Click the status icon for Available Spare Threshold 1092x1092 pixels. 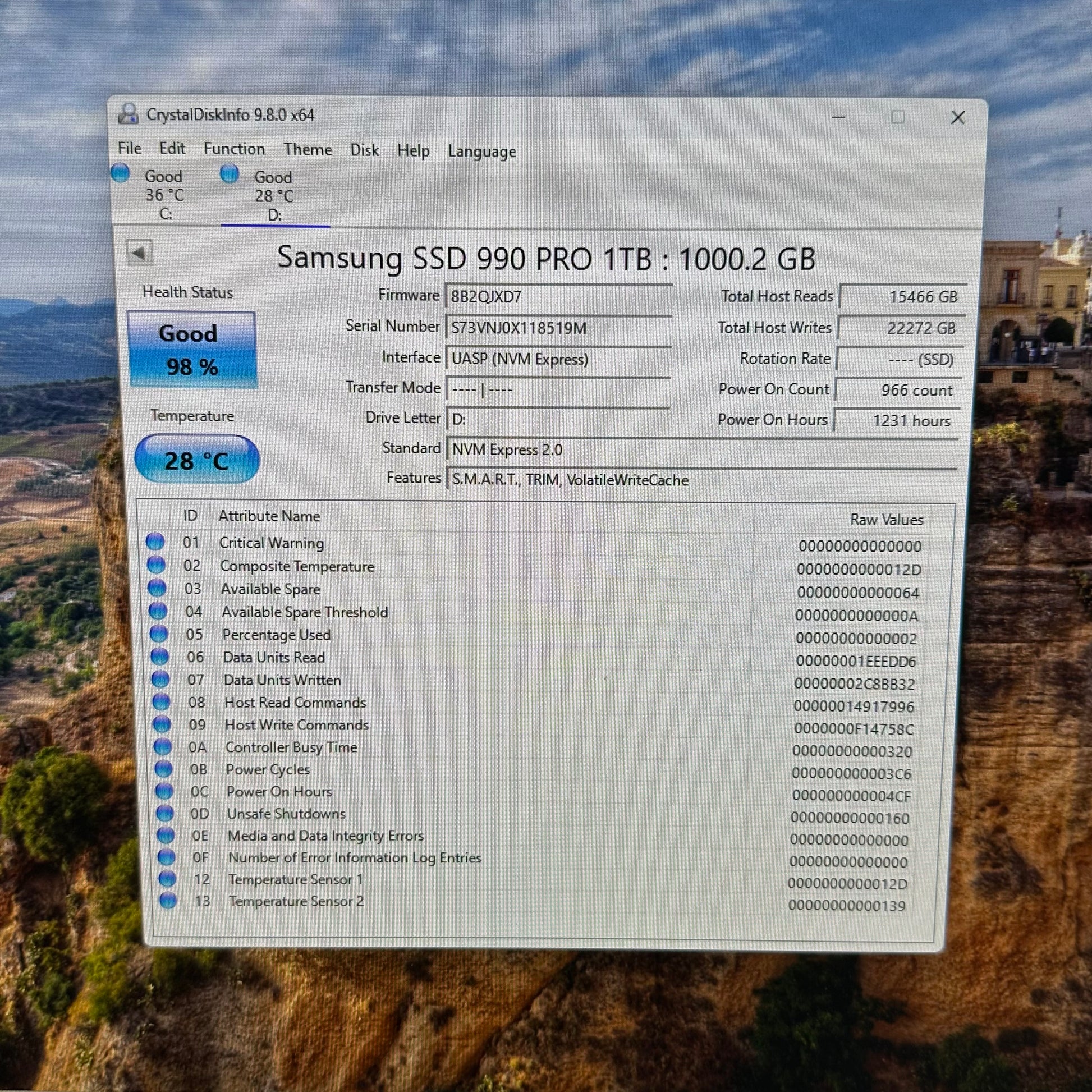tap(158, 611)
